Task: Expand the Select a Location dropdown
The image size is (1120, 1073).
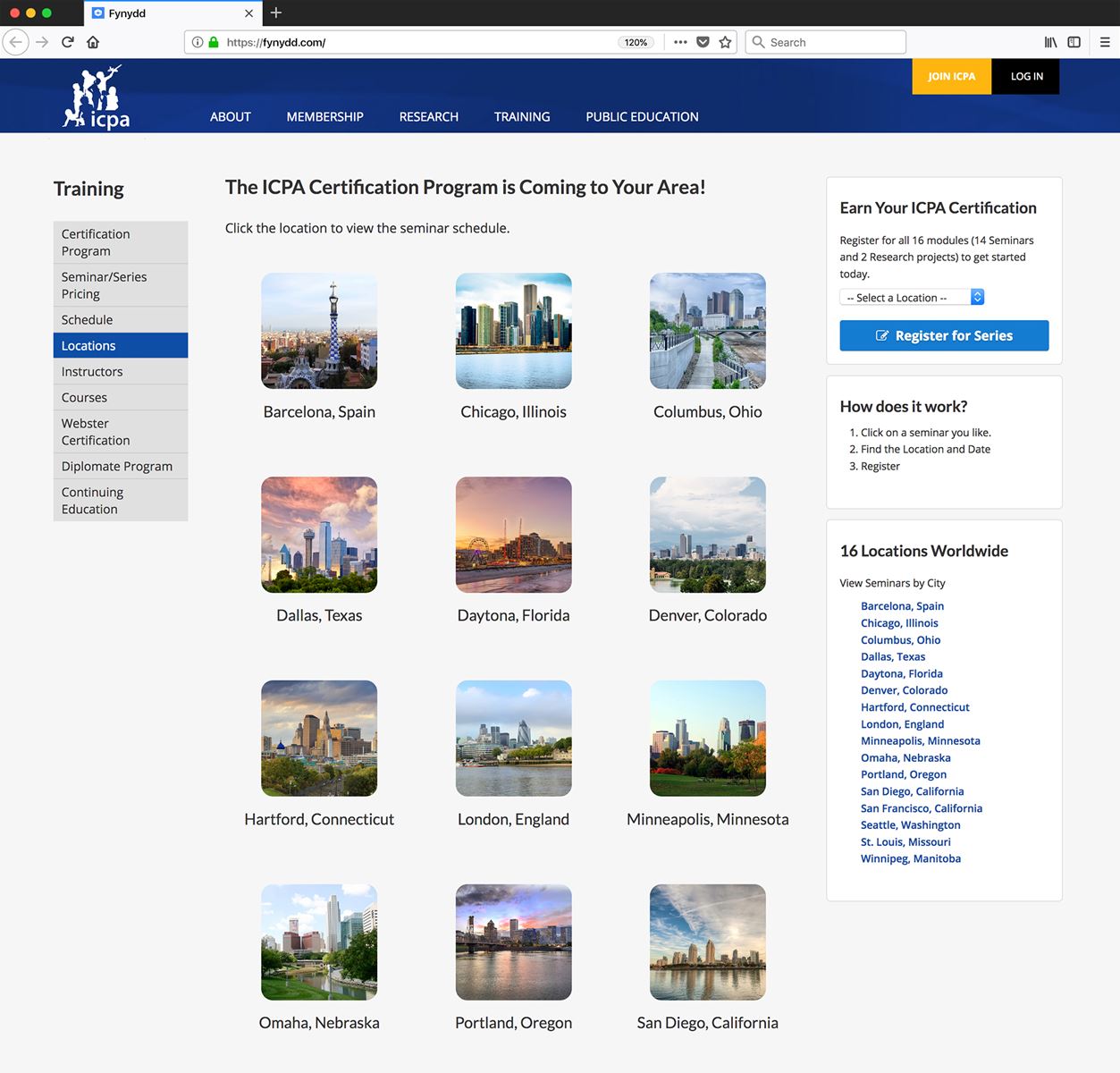Action: click(x=912, y=298)
